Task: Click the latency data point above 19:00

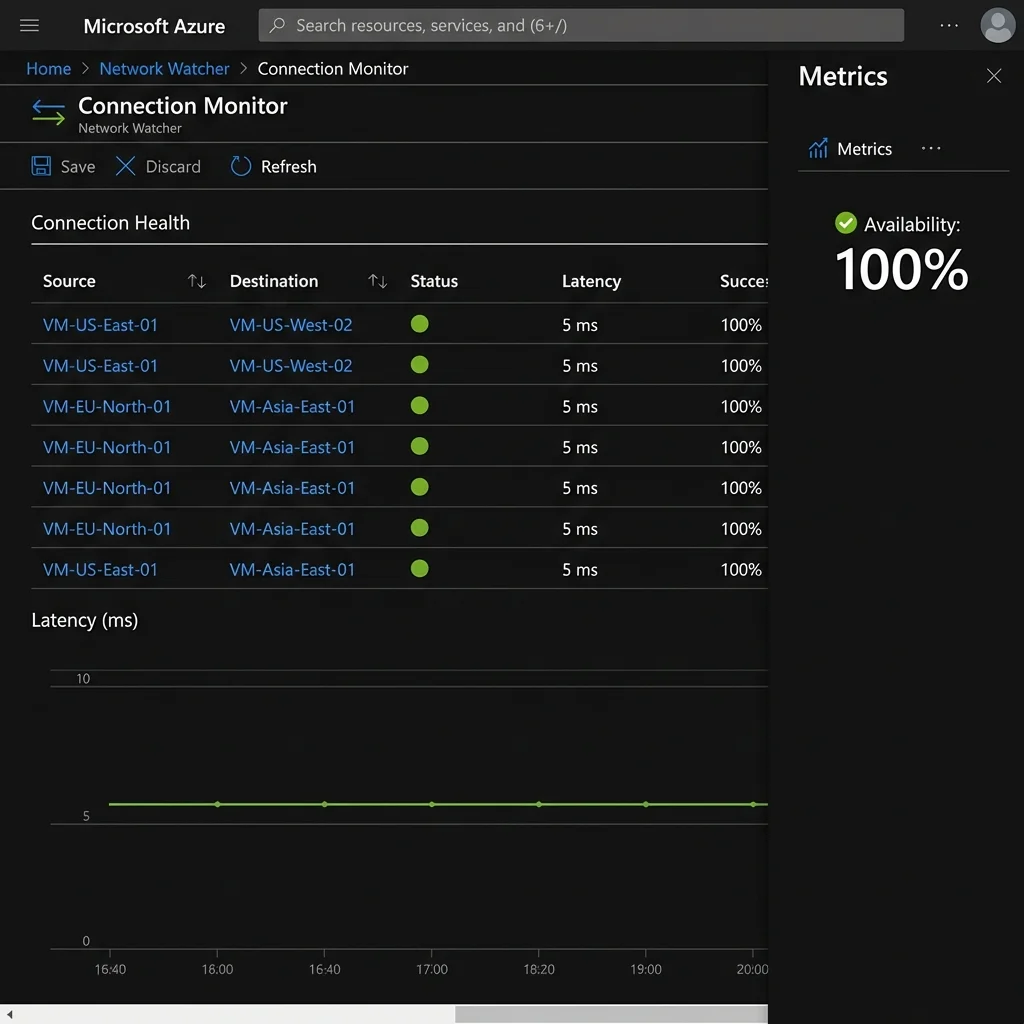Action: pos(646,804)
